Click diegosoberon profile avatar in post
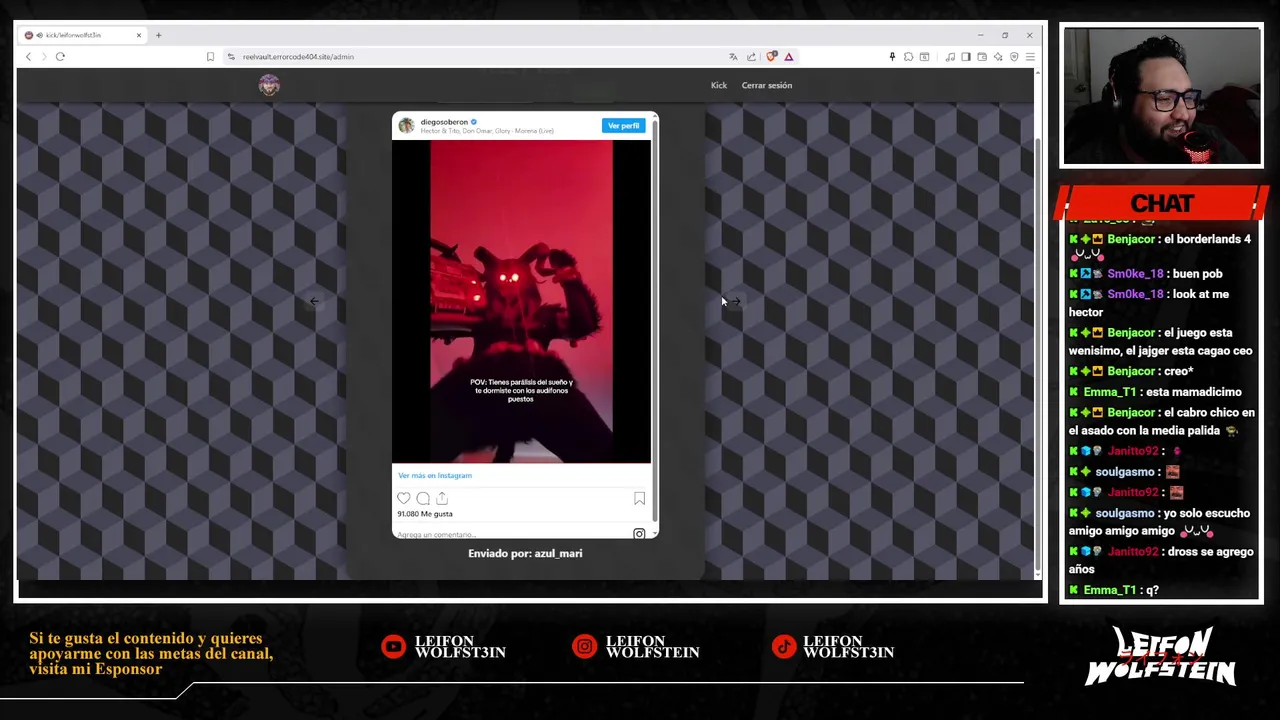The image size is (1280, 720). click(406, 125)
